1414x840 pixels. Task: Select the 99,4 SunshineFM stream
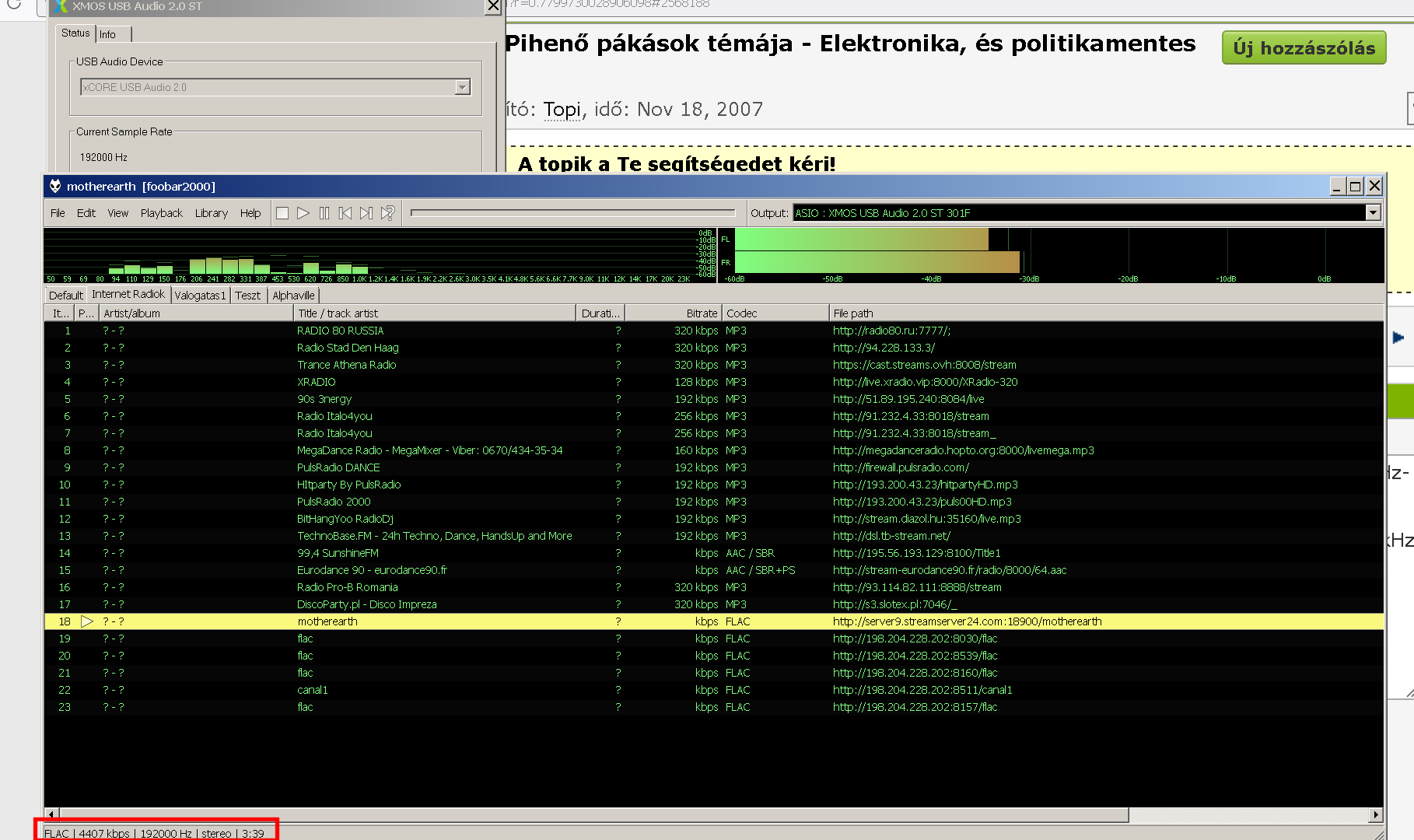[x=713, y=553]
